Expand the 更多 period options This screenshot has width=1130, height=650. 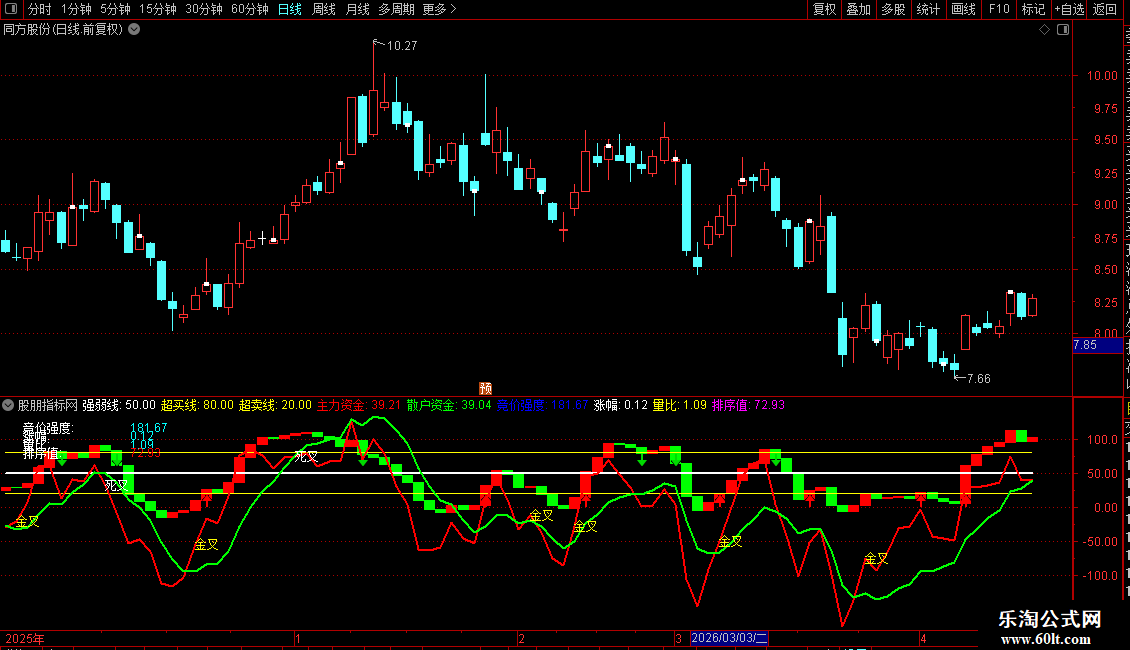(x=439, y=9)
